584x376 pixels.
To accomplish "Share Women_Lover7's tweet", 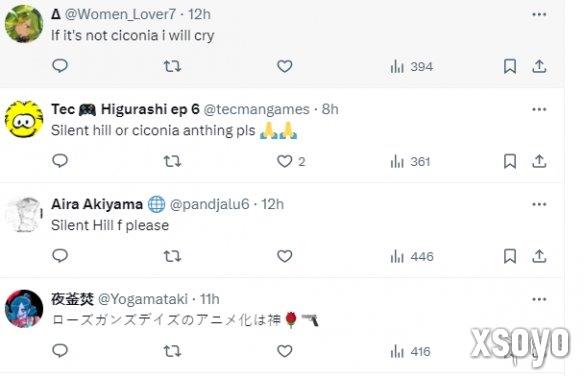I will (x=539, y=66).
